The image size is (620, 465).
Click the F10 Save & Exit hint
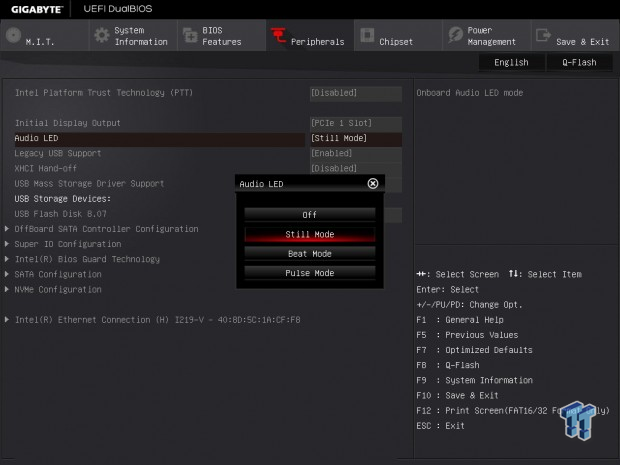(x=457, y=395)
